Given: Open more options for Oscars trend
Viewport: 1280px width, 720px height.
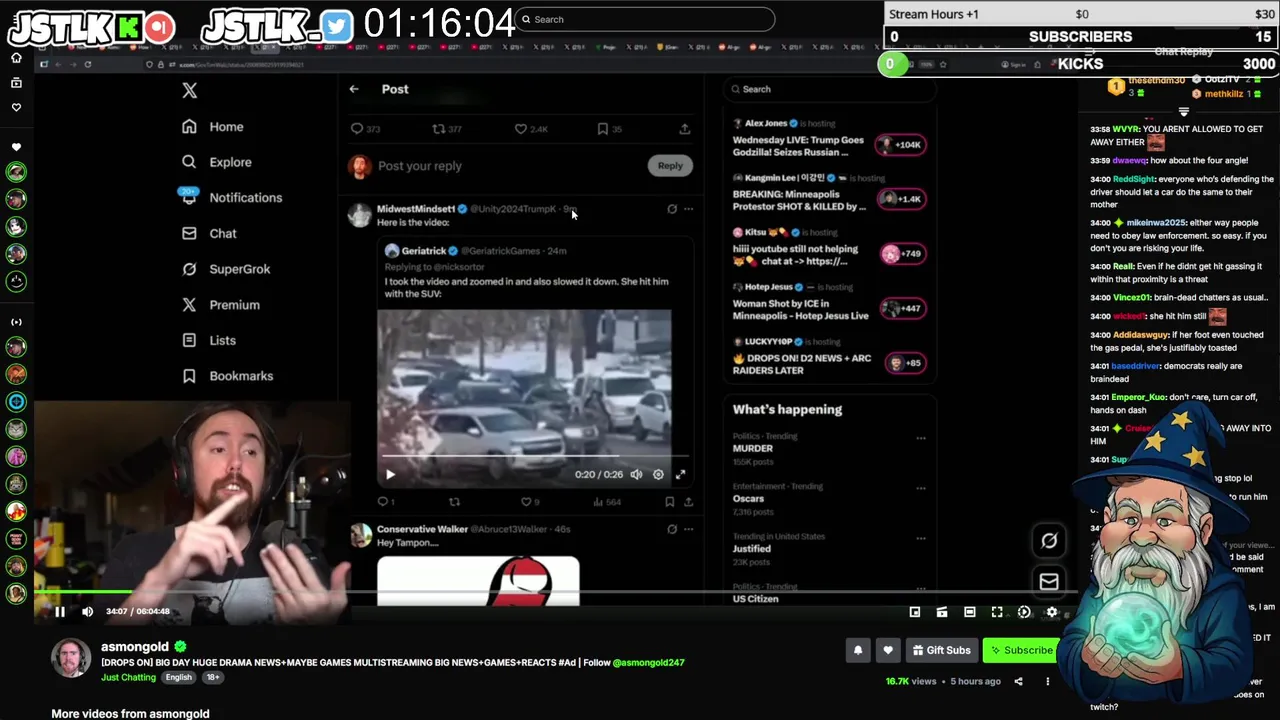Looking at the screenshot, I should pos(921,488).
